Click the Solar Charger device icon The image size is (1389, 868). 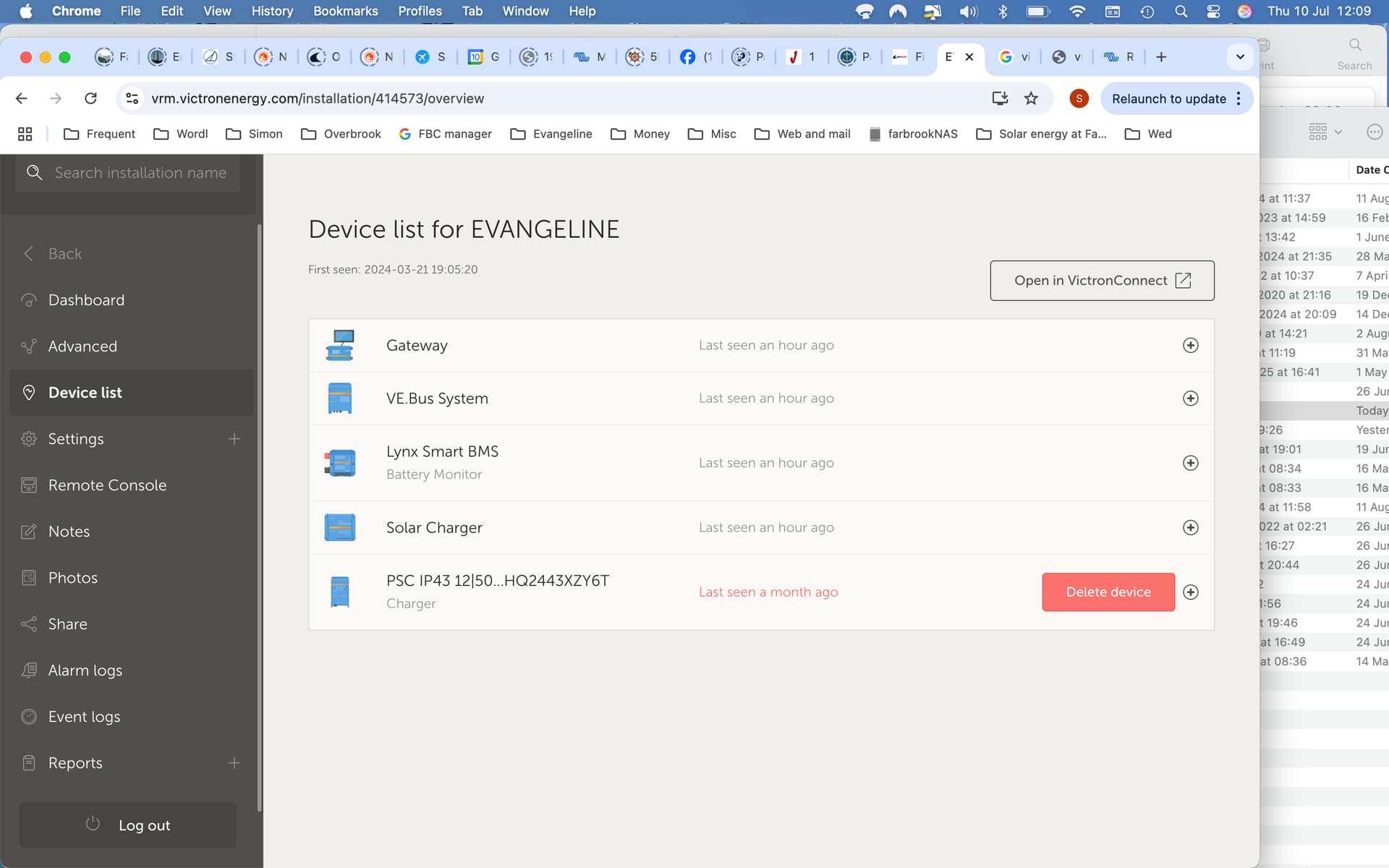[339, 527]
